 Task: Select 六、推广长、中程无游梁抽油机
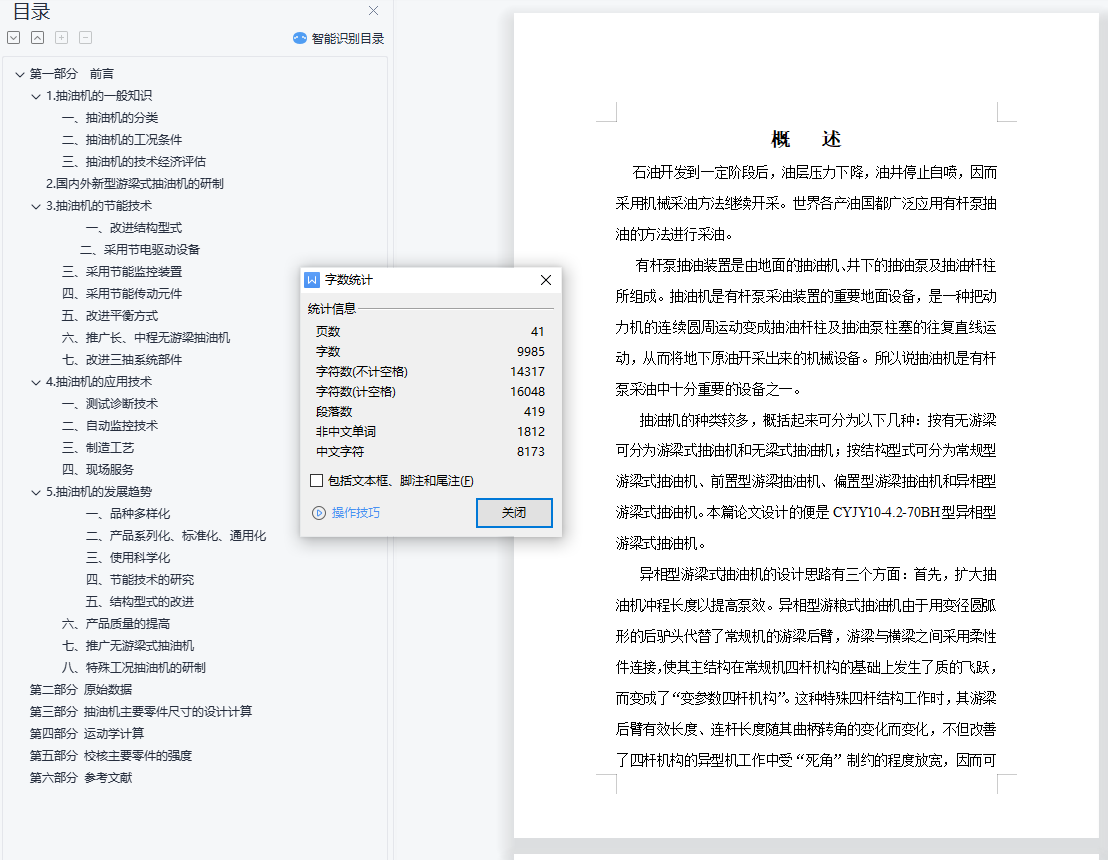pyautogui.click(x=146, y=338)
